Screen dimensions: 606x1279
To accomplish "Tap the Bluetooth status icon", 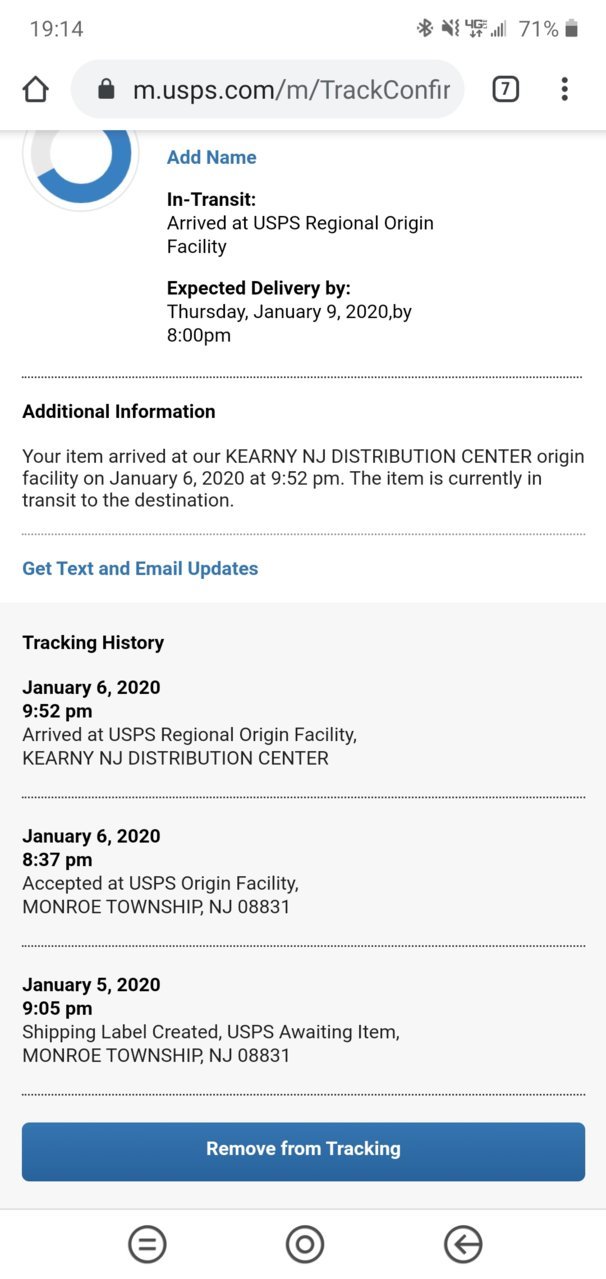I will (425, 29).
